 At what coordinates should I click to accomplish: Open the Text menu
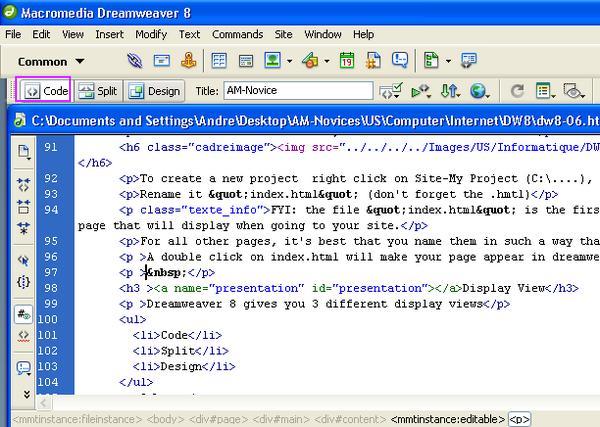click(x=189, y=34)
